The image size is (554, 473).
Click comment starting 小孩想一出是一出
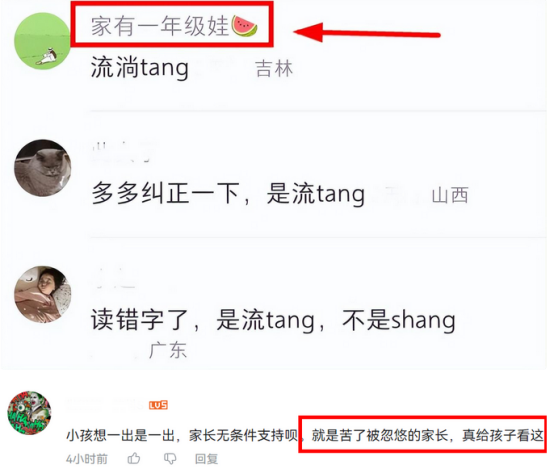tap(305, 435)
